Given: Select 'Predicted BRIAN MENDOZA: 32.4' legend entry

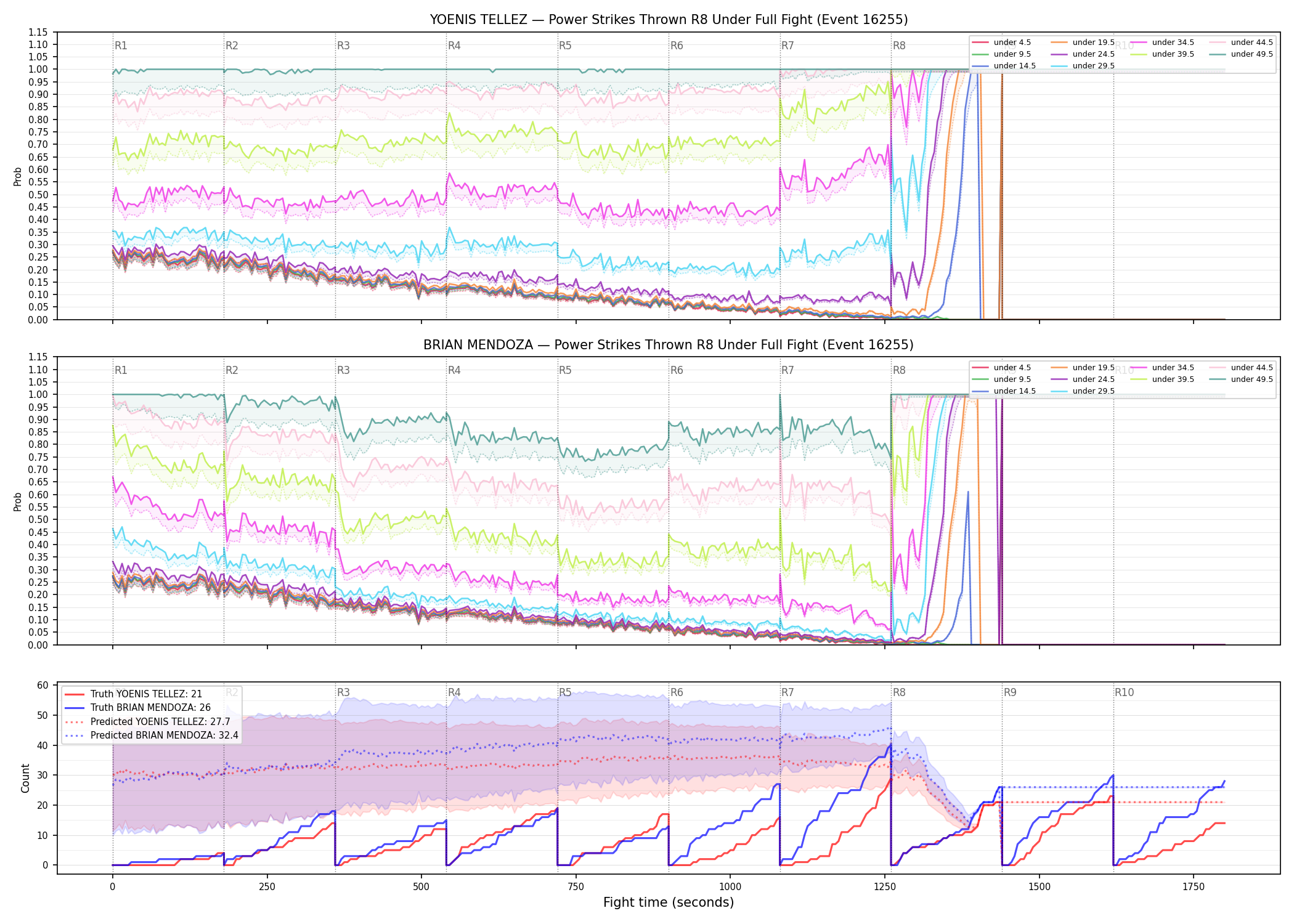Looking at the screenshot, I should (152, 736).
